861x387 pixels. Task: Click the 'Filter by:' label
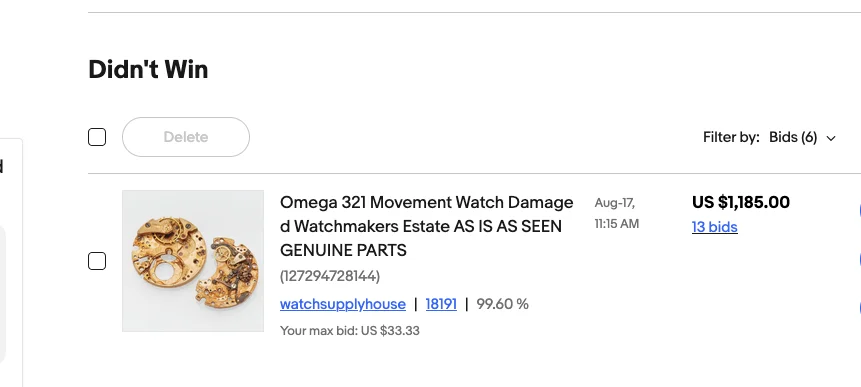[x=731, y=137]
